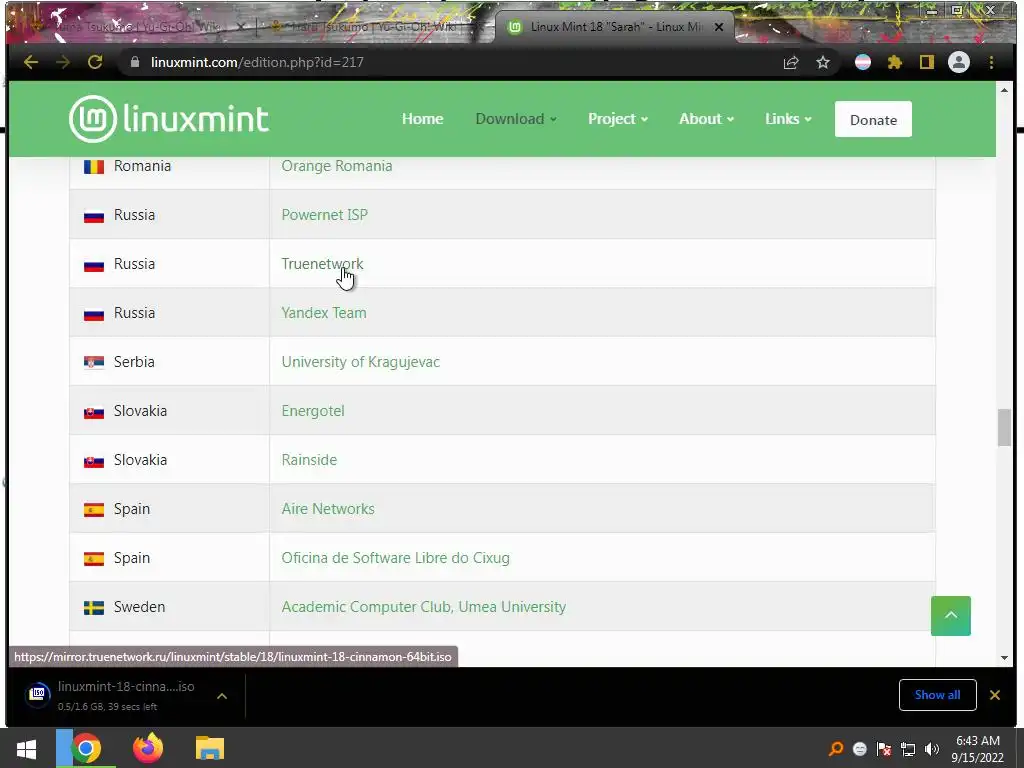Click the browser forward arrow

[x=63, y=62]
